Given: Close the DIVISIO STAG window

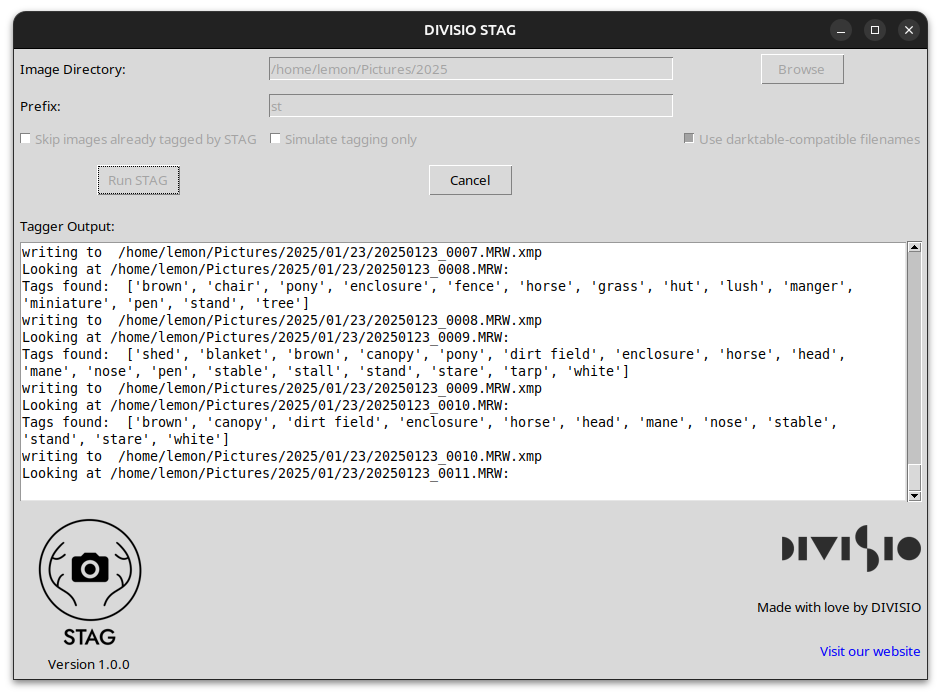Looking at the screenshot, I should click(x=909, y=30).
